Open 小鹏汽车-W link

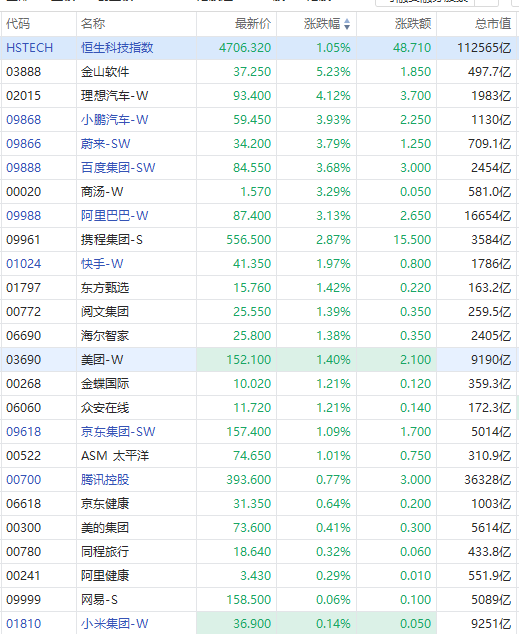(x=114, y=120)
